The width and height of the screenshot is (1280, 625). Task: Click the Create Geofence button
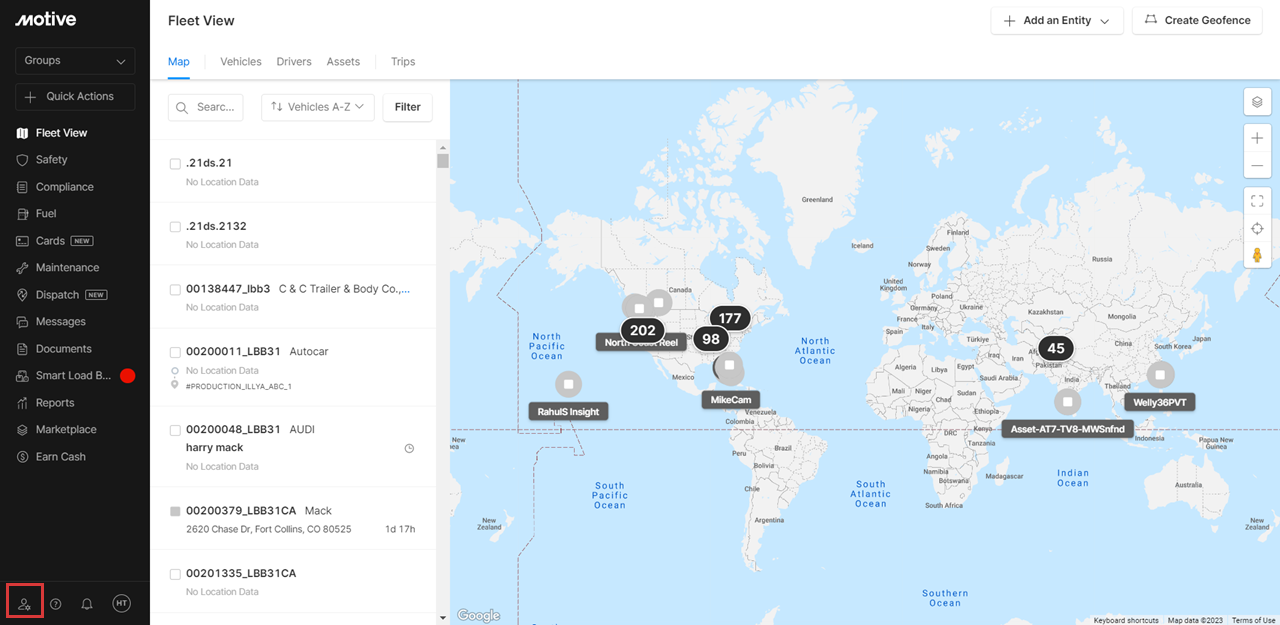click(1198, 20)
